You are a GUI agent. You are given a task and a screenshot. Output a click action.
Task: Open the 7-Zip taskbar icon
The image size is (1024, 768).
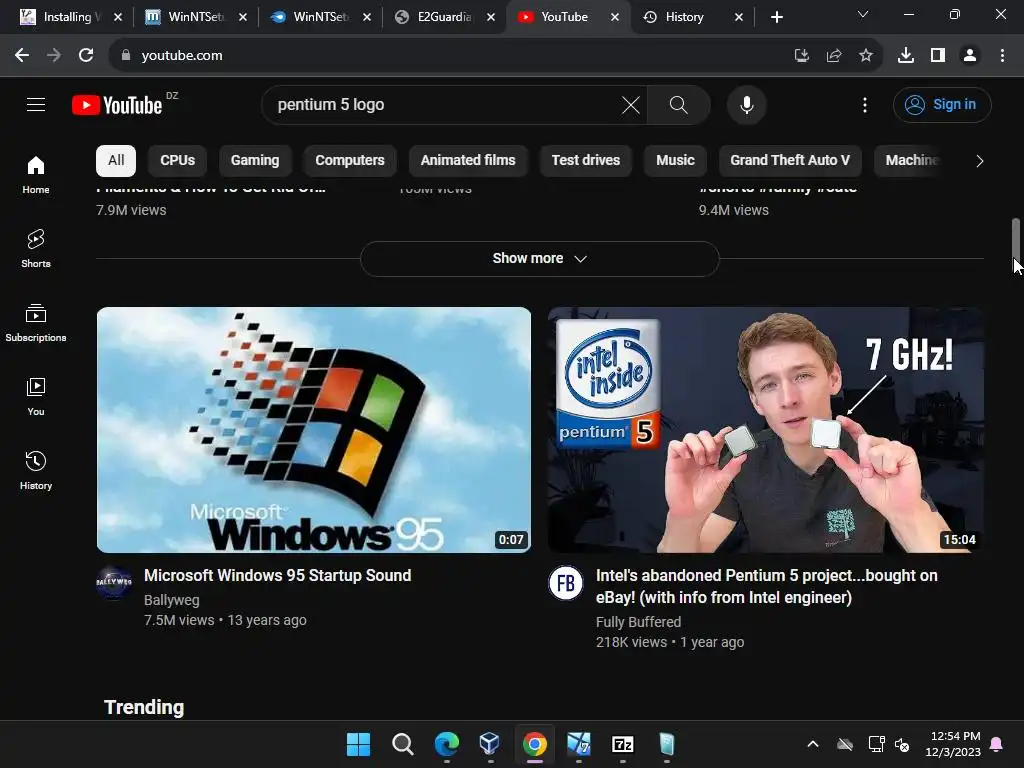click(x=622, y=744)
